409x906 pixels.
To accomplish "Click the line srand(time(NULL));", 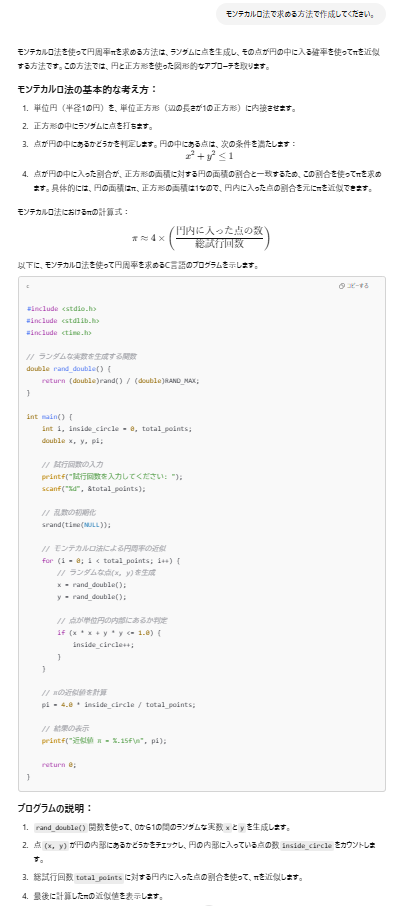I will (x=76, y=525).
